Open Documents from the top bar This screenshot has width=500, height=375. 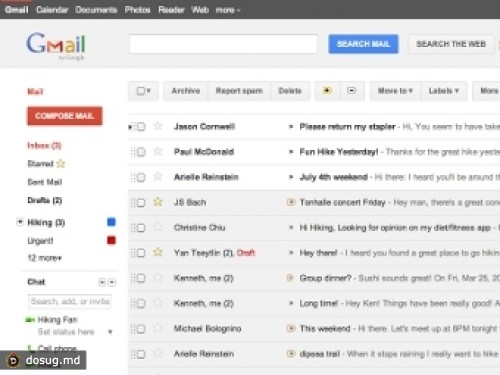[96, 10]
